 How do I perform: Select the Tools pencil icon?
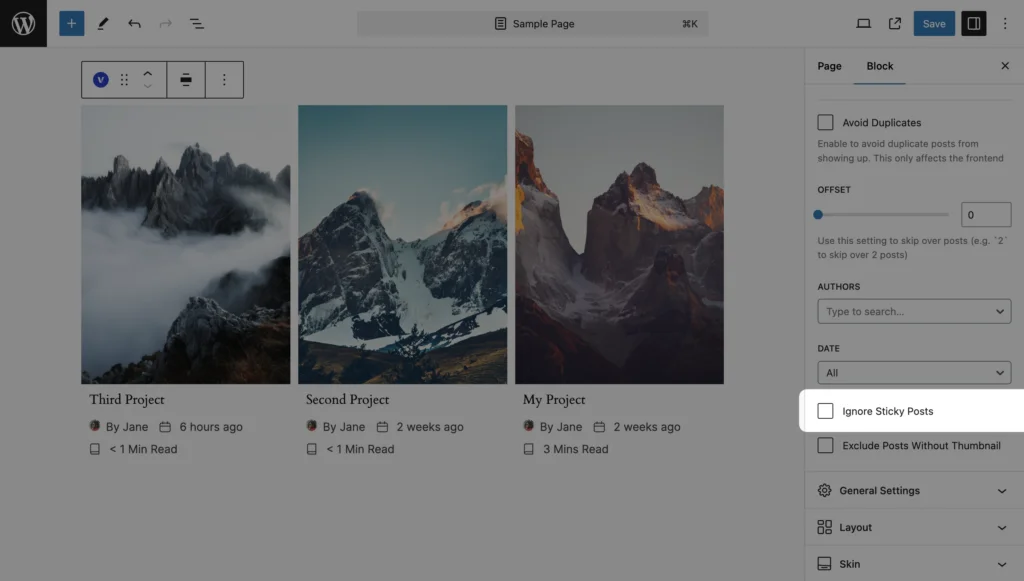click(x=103, y=24)
